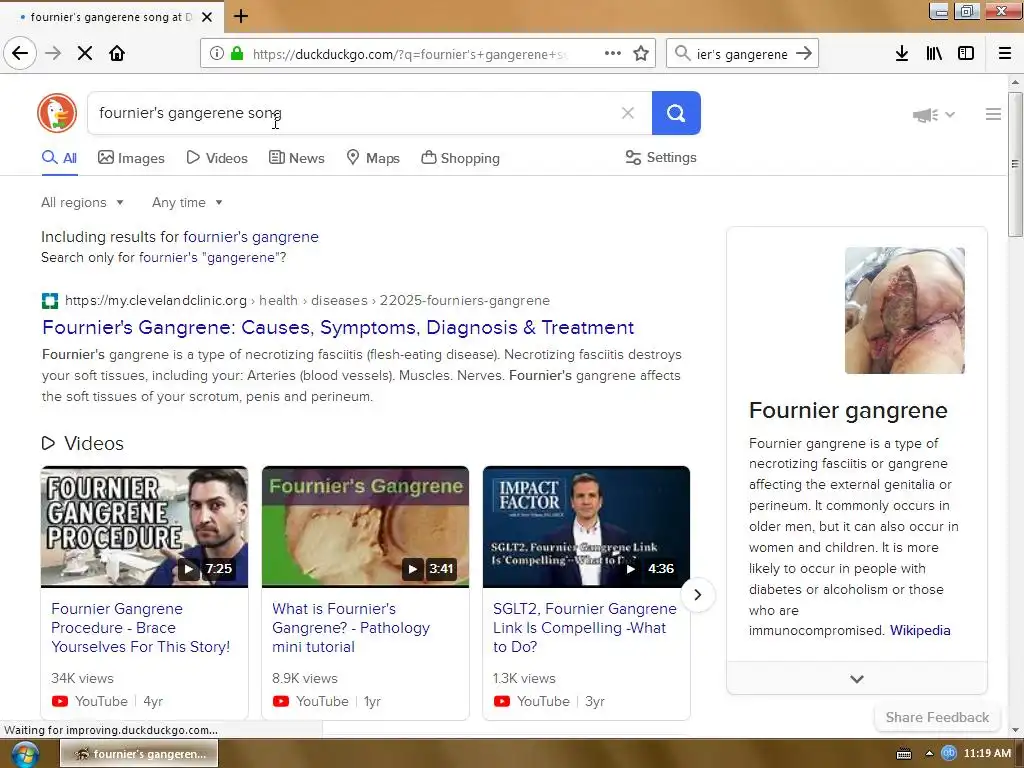
Task: Stop loading the page
Action: [x=85, y=54]
